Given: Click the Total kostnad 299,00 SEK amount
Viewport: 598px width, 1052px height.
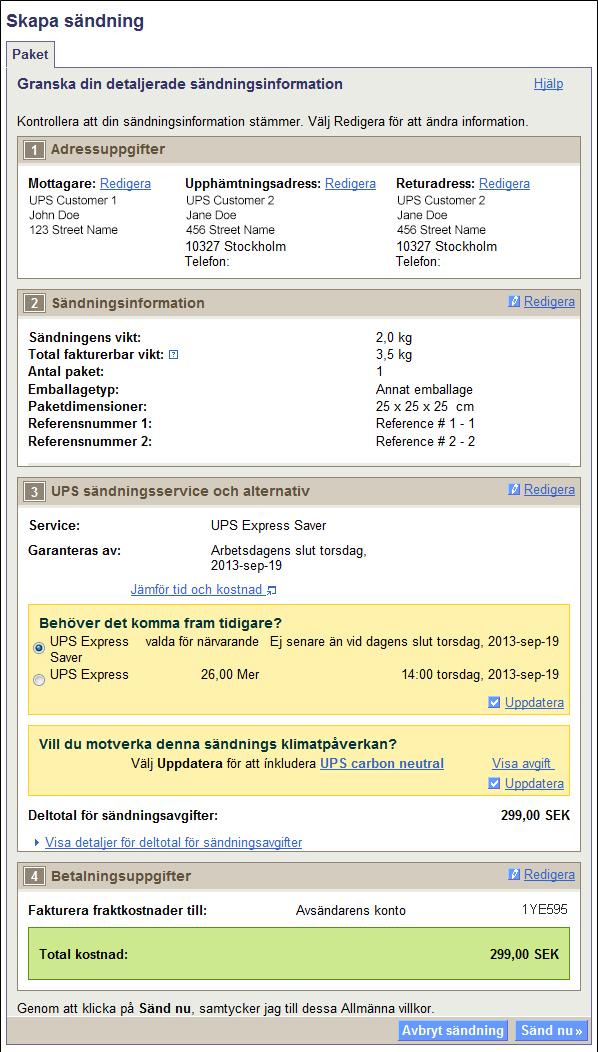Looking at the screenshot, I should (524, 954).
